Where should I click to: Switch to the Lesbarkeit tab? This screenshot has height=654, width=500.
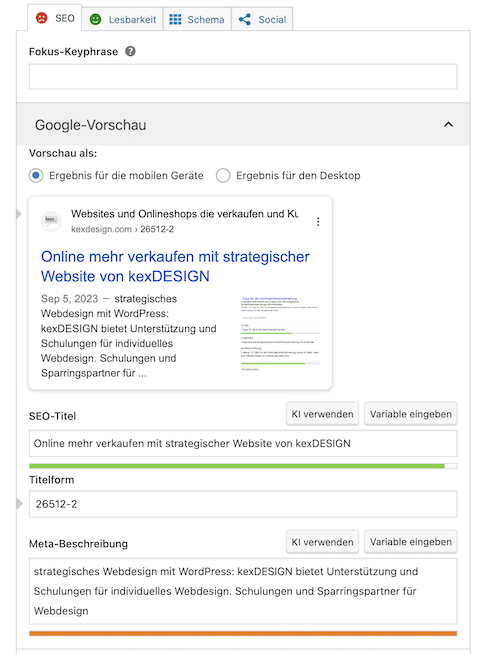click(122, 19)
